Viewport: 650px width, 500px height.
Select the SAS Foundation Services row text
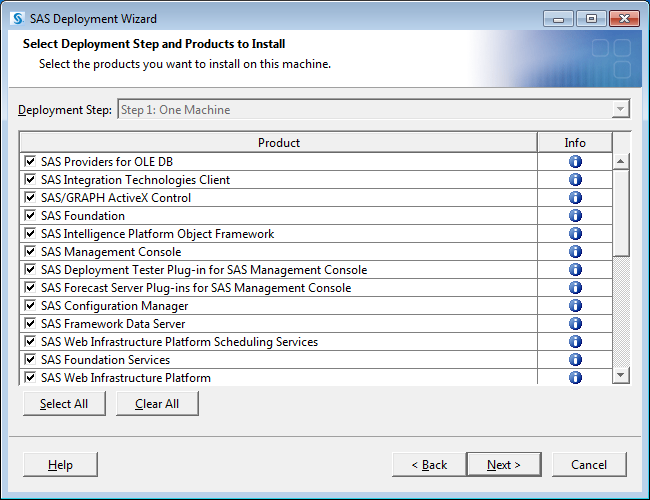pyautogui.click(x=105, y=359)
